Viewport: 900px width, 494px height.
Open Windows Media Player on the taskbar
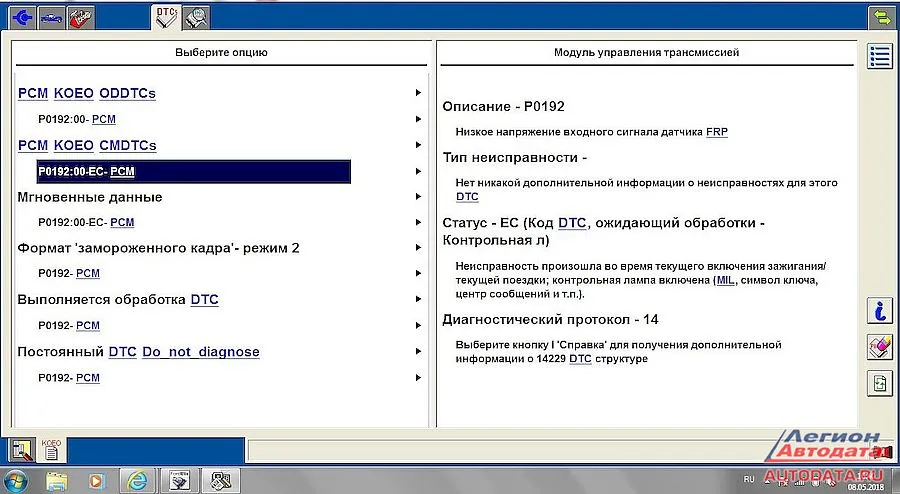tap(96, 481)
